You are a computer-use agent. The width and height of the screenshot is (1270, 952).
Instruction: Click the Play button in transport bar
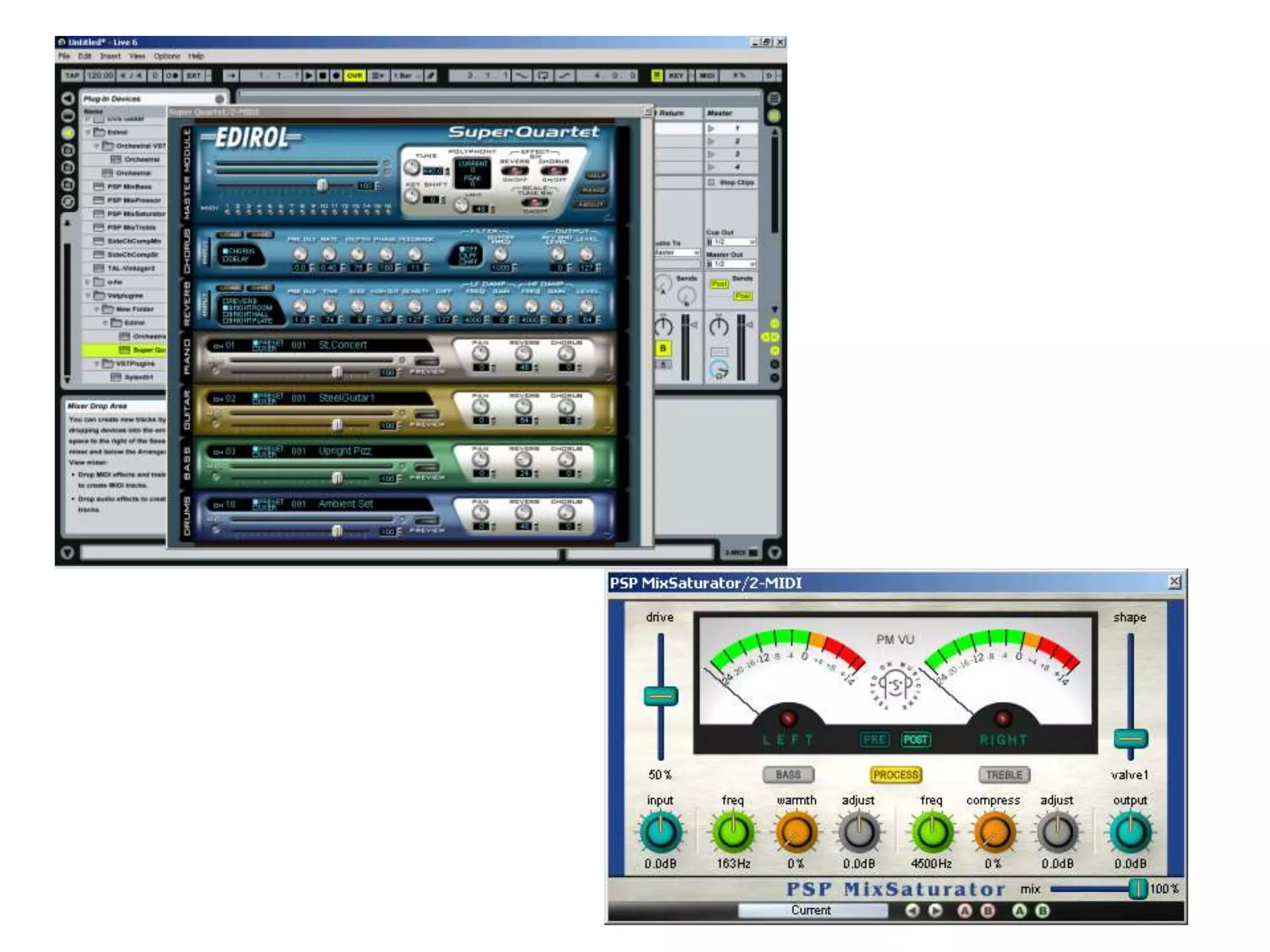pyautogui.click(x=308, y=76)
